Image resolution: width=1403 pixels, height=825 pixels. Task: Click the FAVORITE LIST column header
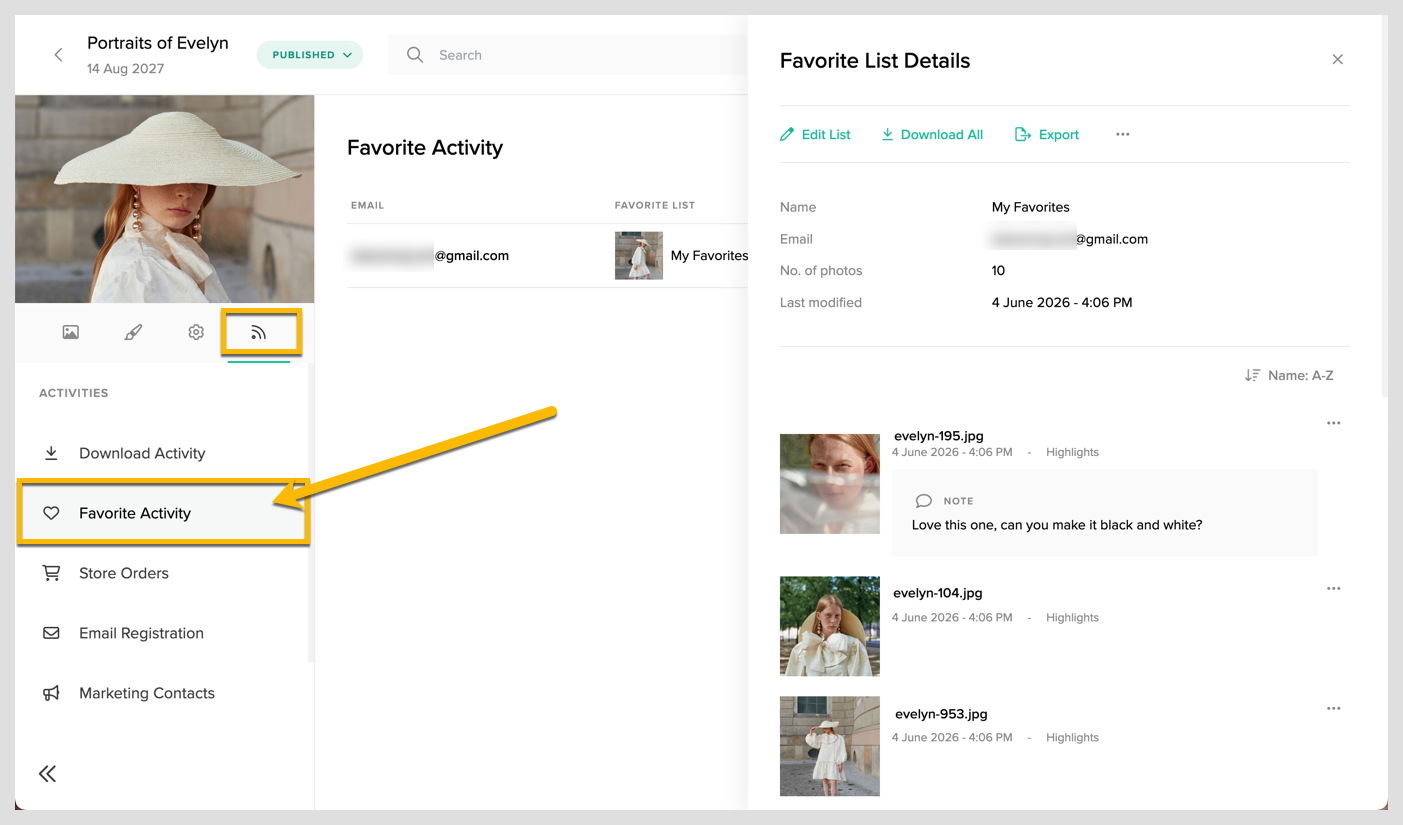[655, 205]
